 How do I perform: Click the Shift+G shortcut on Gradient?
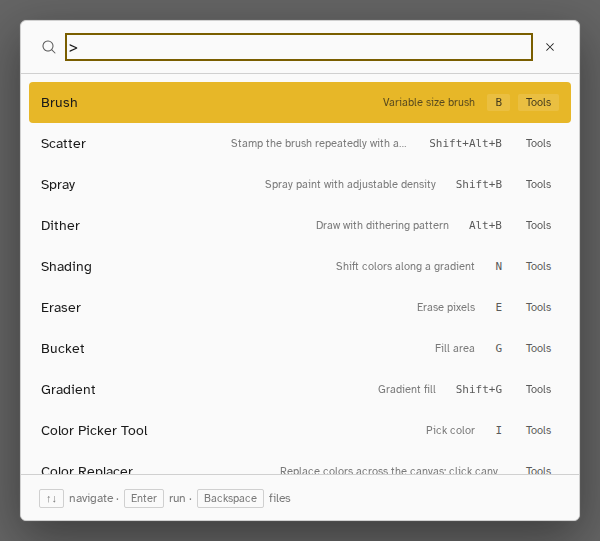pyautogui.click(x=479, y=389)
